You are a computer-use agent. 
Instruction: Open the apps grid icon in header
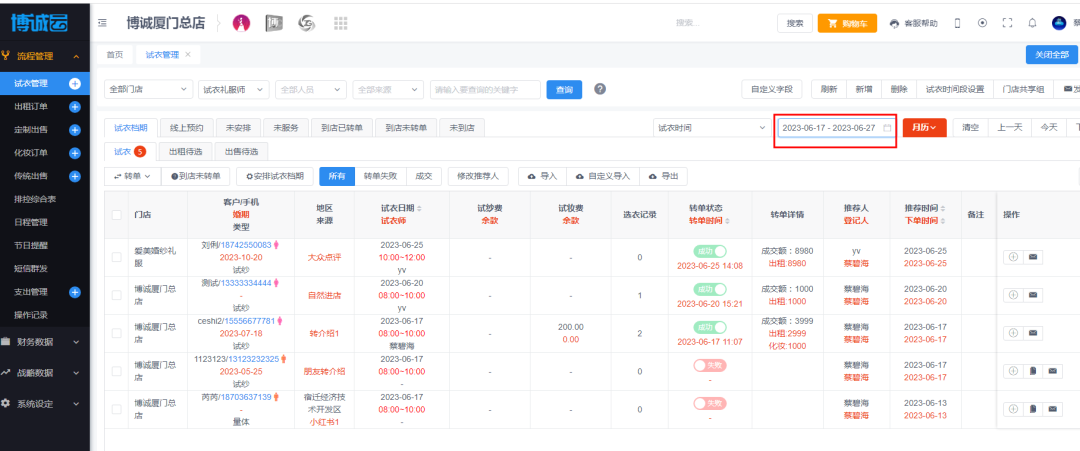[x=340, y=23]
